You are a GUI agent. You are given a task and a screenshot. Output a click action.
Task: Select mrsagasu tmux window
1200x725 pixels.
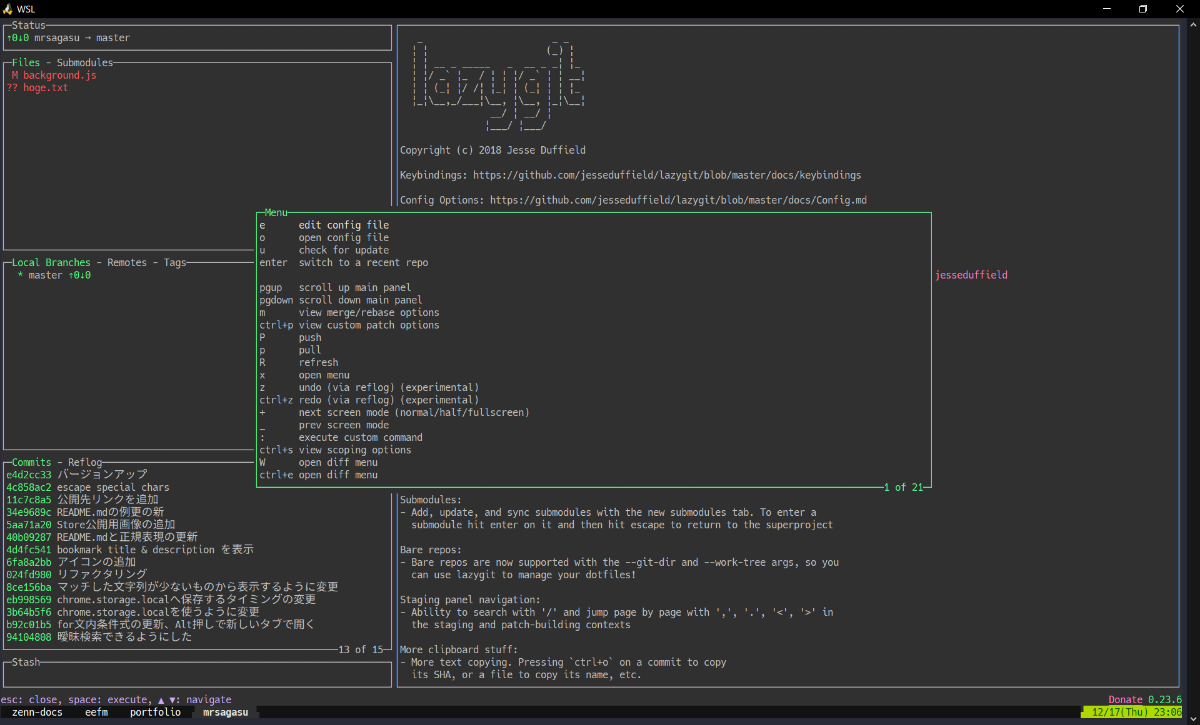(227, 713)
